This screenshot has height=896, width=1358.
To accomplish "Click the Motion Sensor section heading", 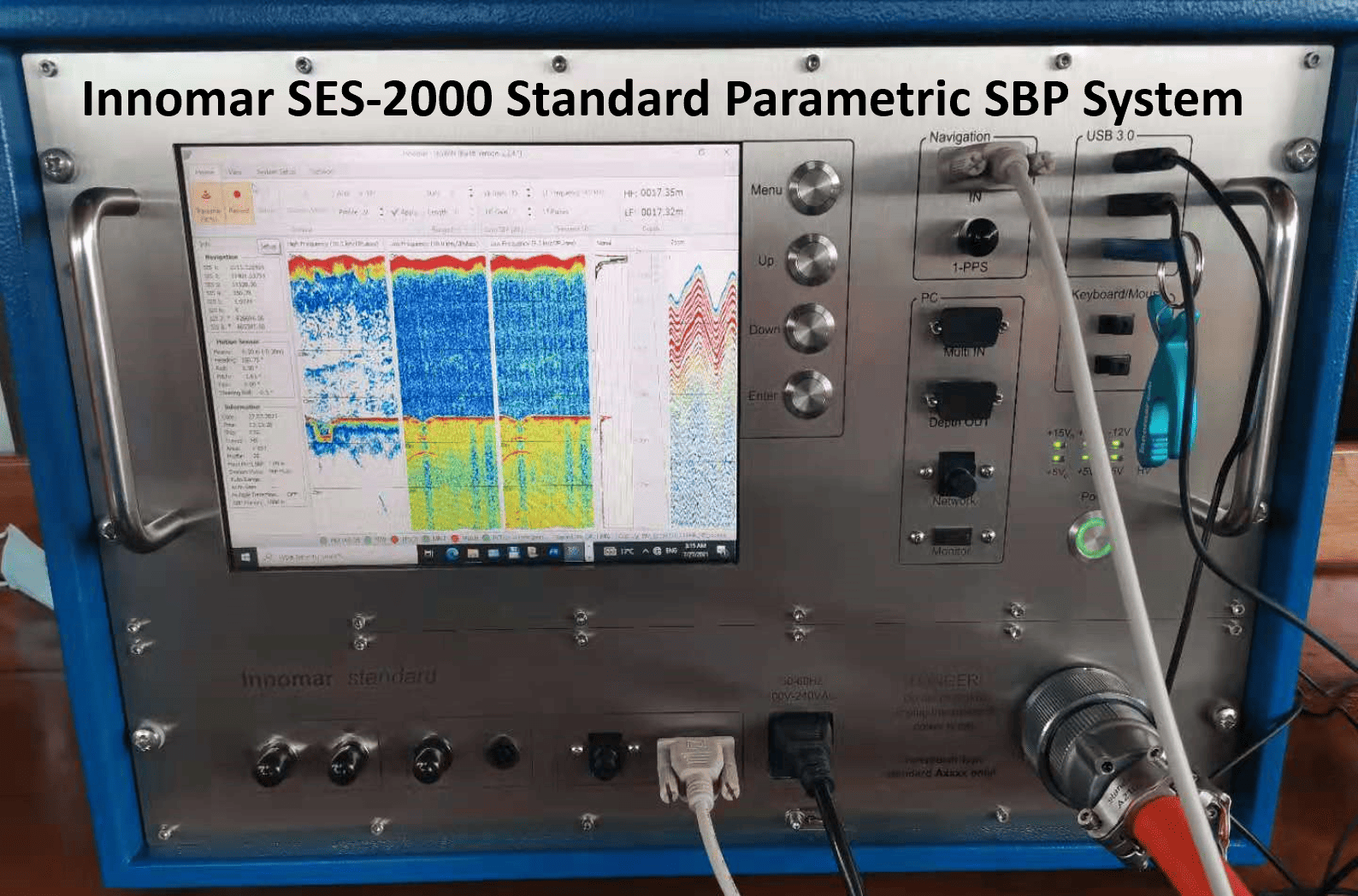I will (x=236, y=342).
